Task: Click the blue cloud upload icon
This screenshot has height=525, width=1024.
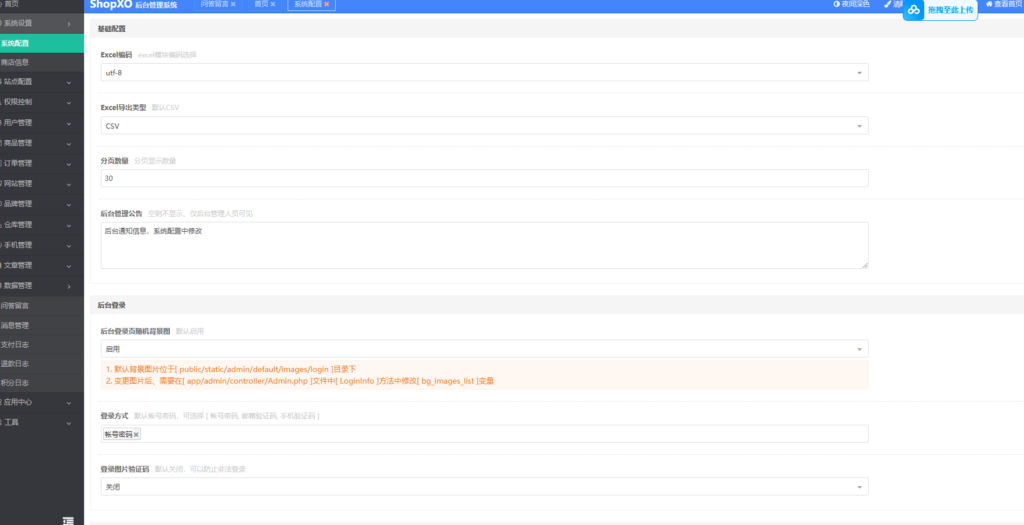Action: (x=914, y=9)
